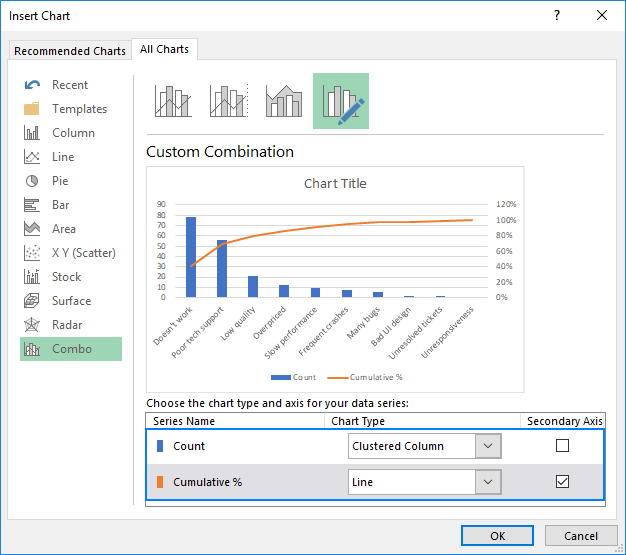Image resolution: width=626 pixels, height=555 pixels.
Task: Choose the Pie category label
Action: click(60, 181)
